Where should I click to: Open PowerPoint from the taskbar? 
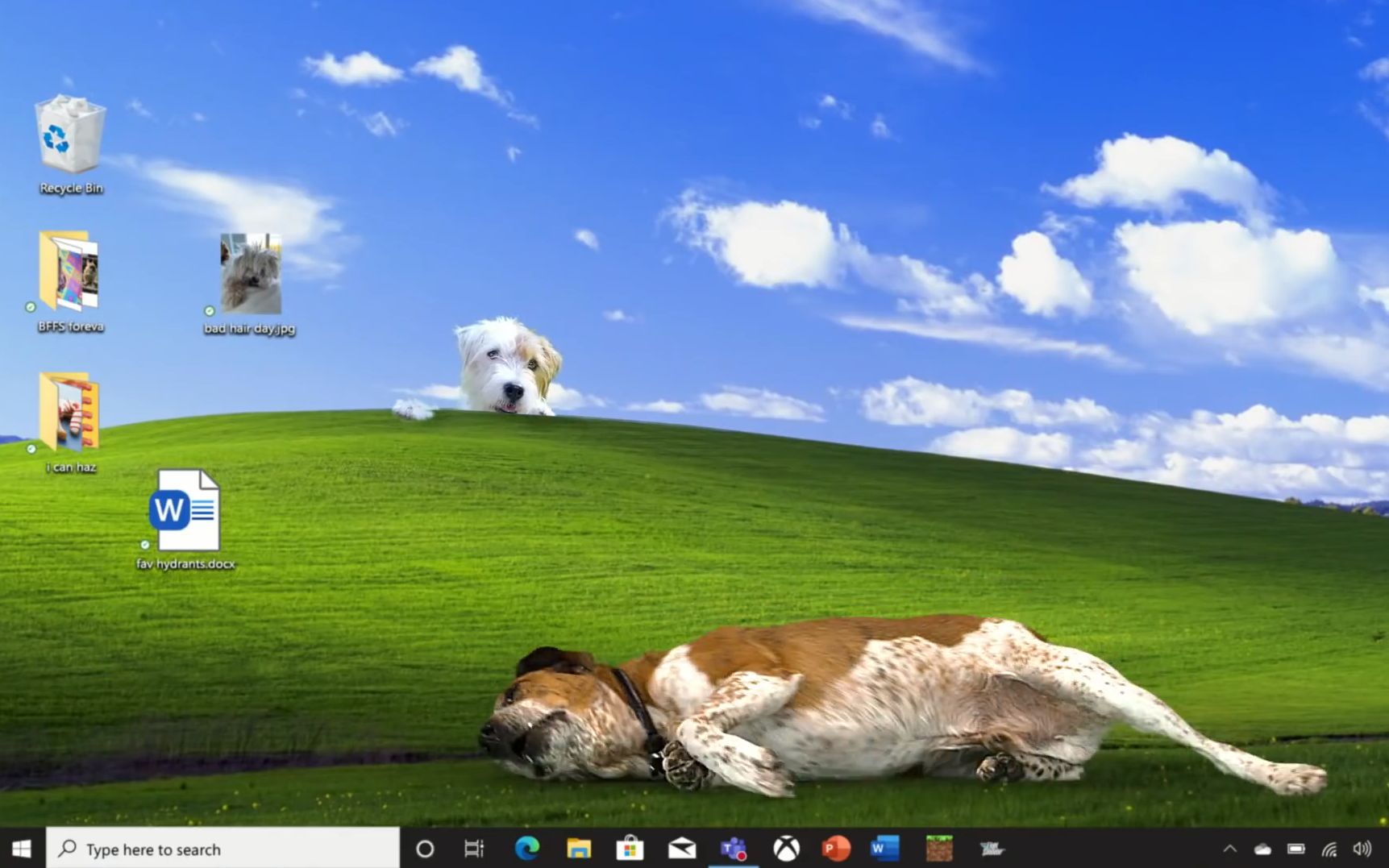tap(836, 849)
